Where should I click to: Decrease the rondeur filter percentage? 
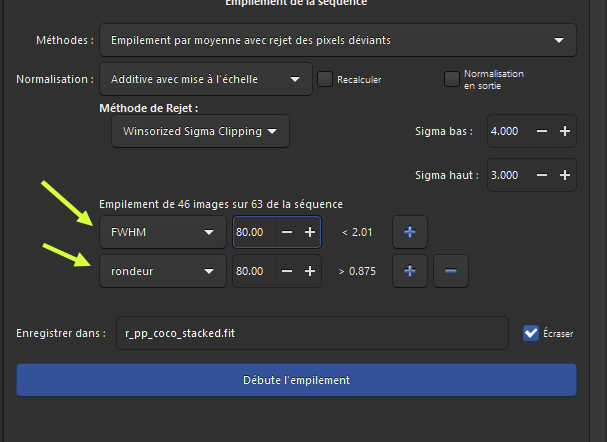287,271
